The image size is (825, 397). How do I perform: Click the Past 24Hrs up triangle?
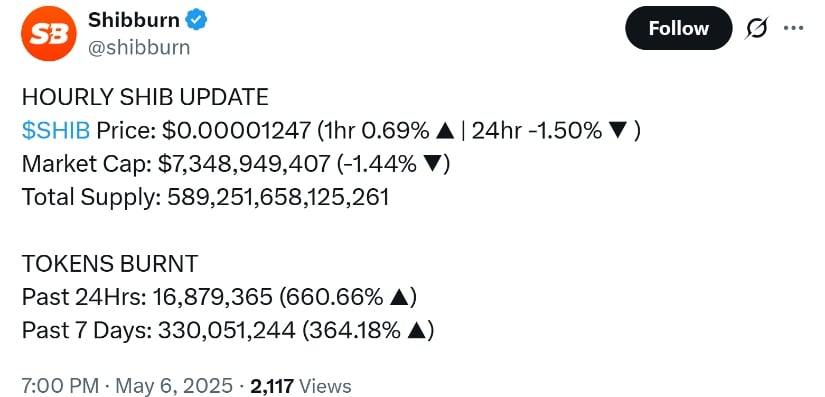[x=398, y=298]
